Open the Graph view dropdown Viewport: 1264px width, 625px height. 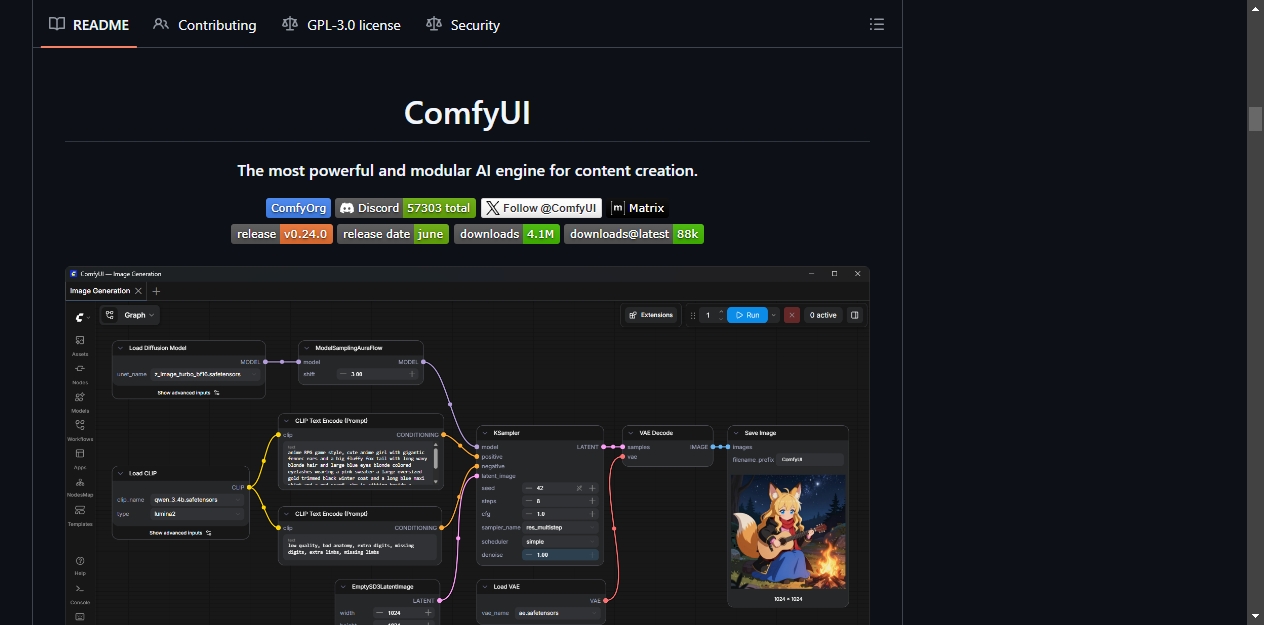pyautogui.click(x=130, y=315)
